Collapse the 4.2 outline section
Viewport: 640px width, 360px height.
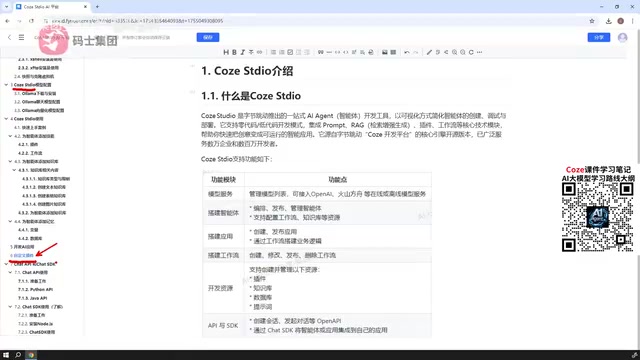tap(10, 136)
